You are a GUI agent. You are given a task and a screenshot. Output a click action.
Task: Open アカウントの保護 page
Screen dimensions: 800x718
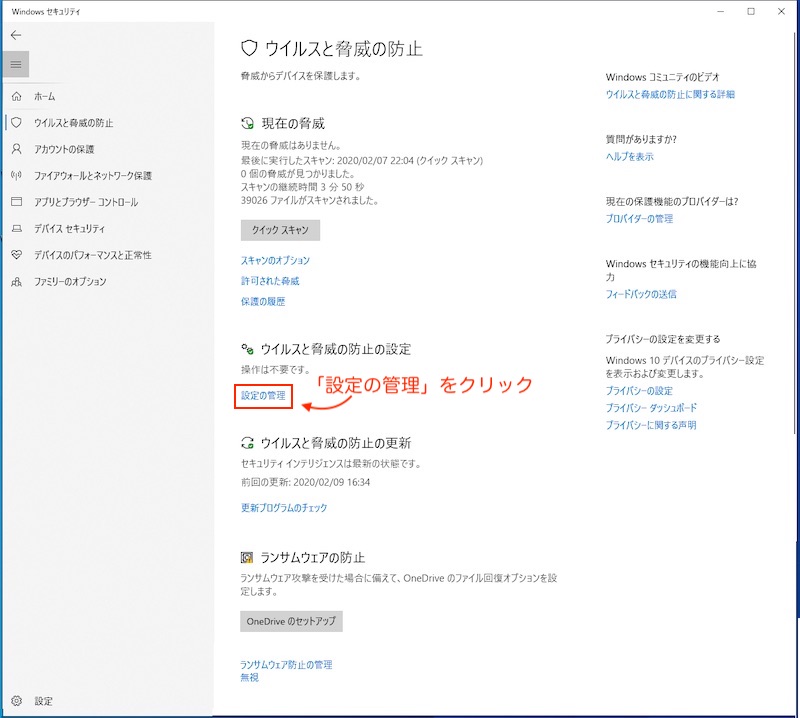click(64, 150)
